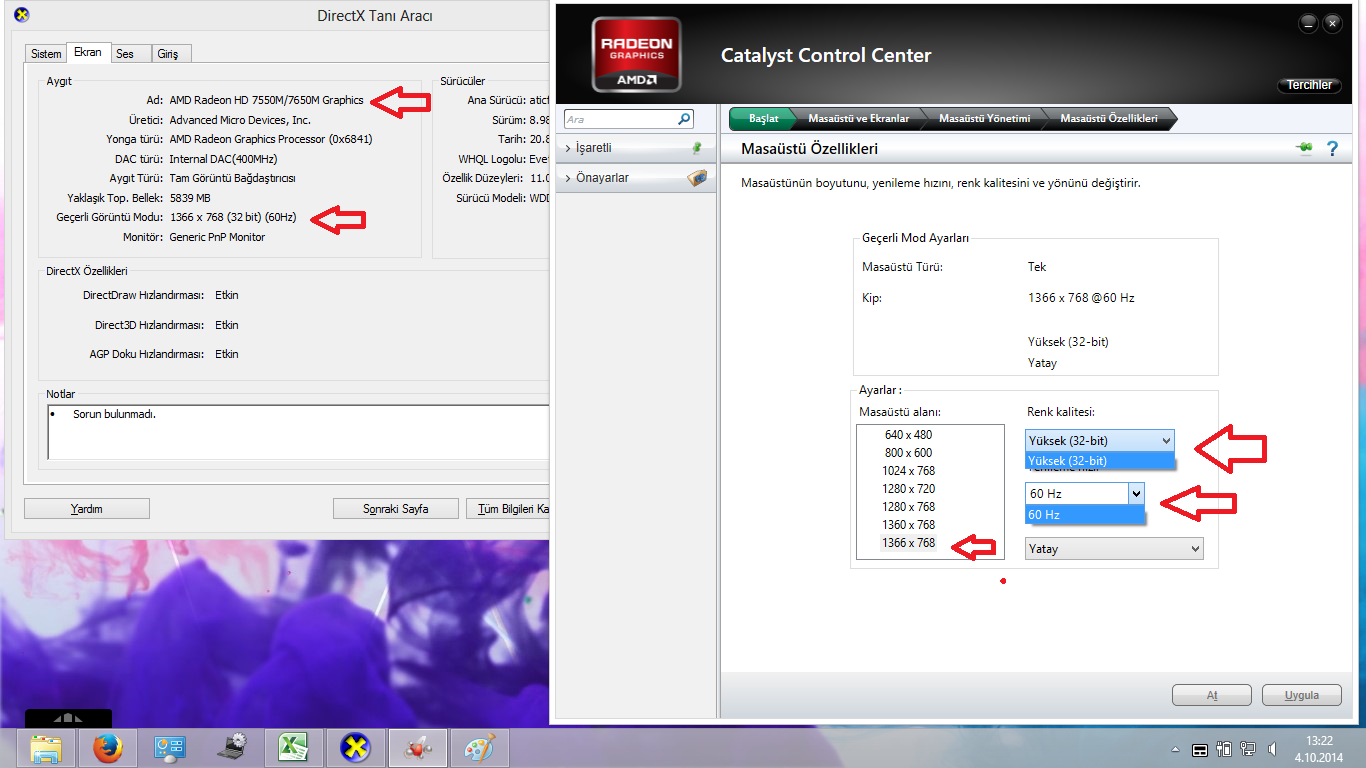
Task: Go to Başlat breadcrumb
Action: tap(763, 118)
